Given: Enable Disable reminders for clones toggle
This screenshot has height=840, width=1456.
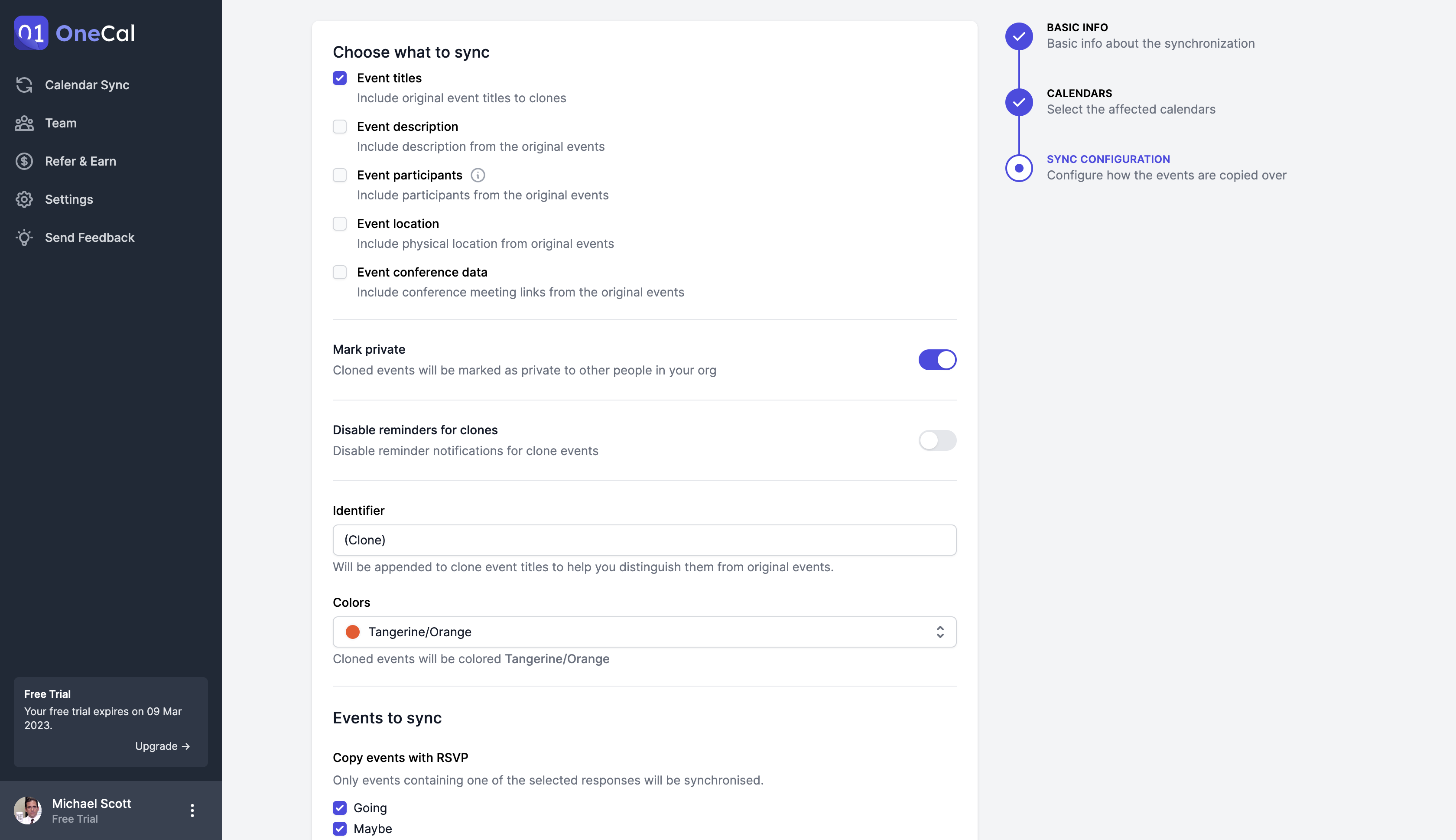Looking at the screenshot, I should 937,440.
